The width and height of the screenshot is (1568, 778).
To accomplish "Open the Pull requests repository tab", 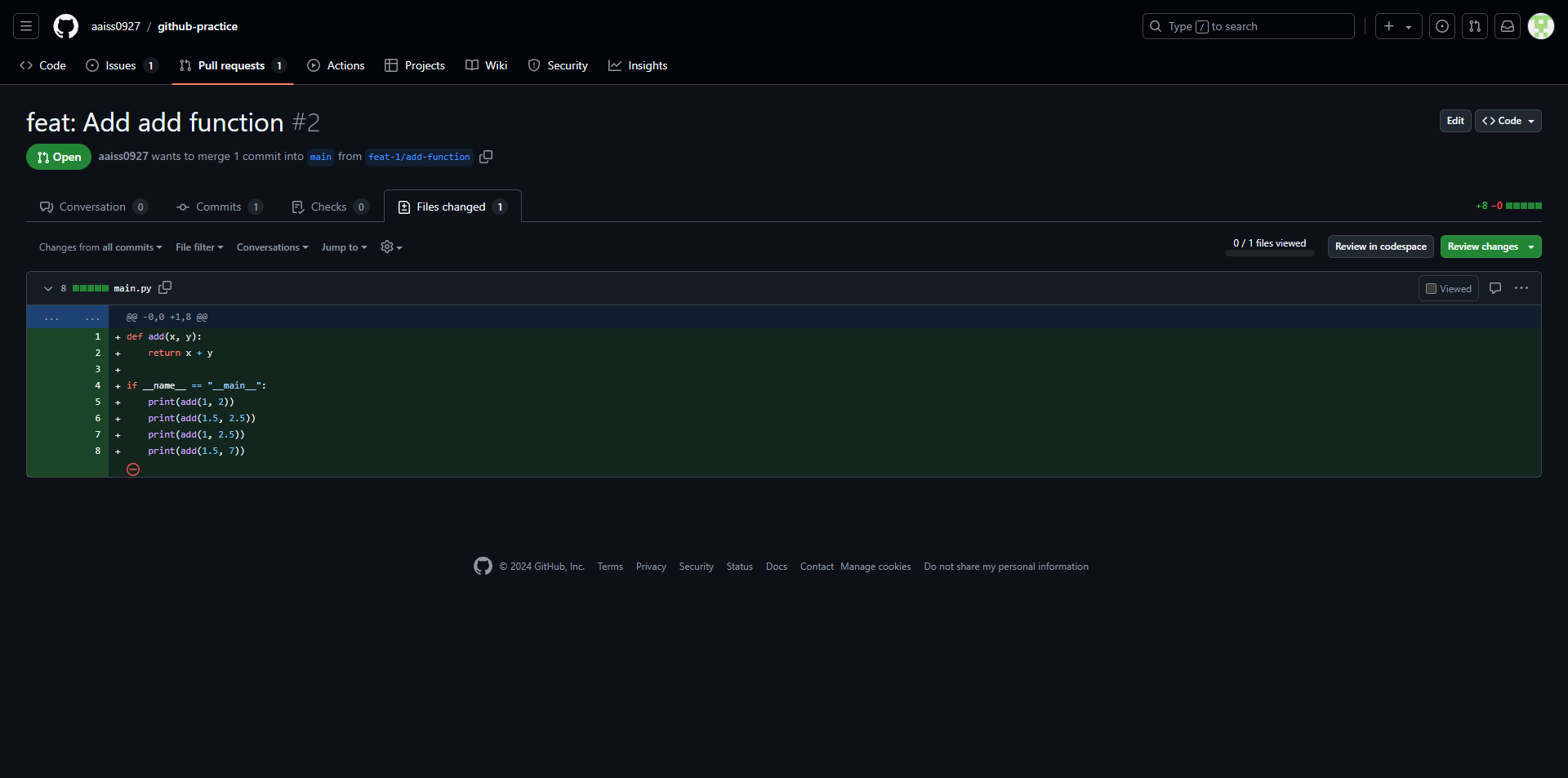I will 233,65.
